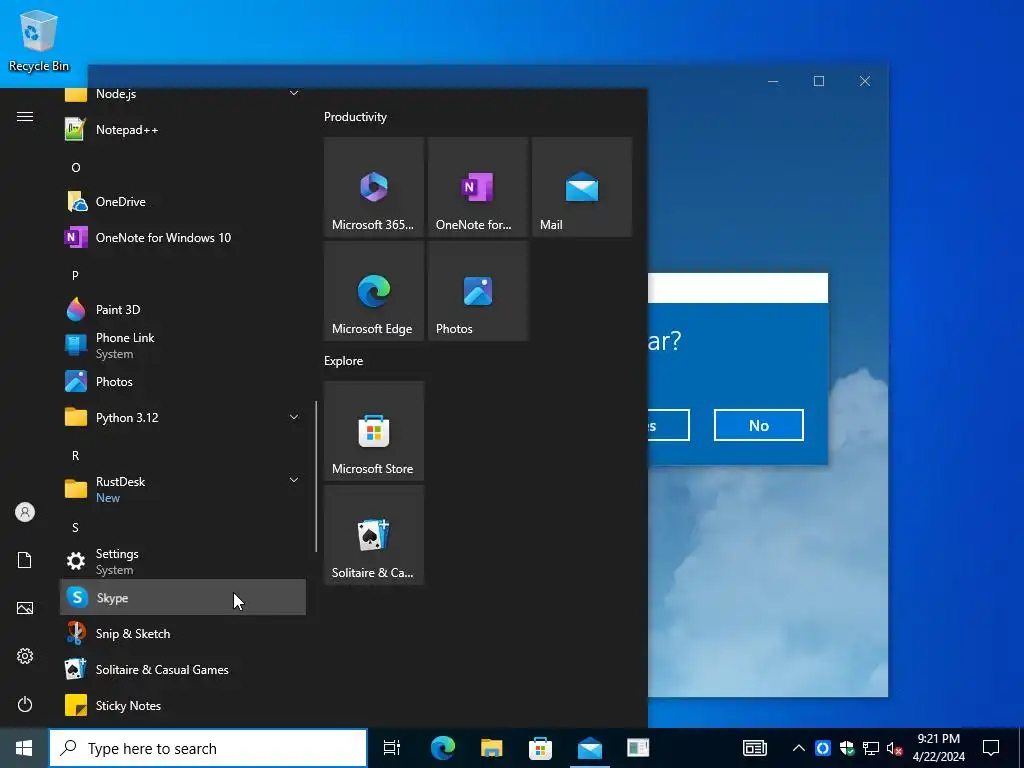Open the Mail tile
The width and height of the screenshot is (1024, 768).
click(x=582, y=187)
